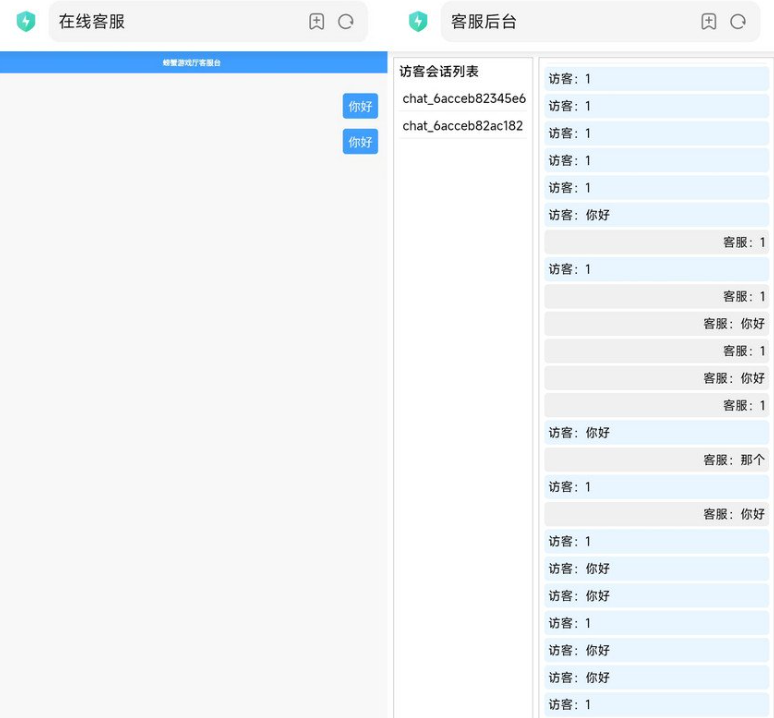Bookmark the 客服后台 page via bookmark icon
This screenshot has height=718, width=774.
pos(709,22)
